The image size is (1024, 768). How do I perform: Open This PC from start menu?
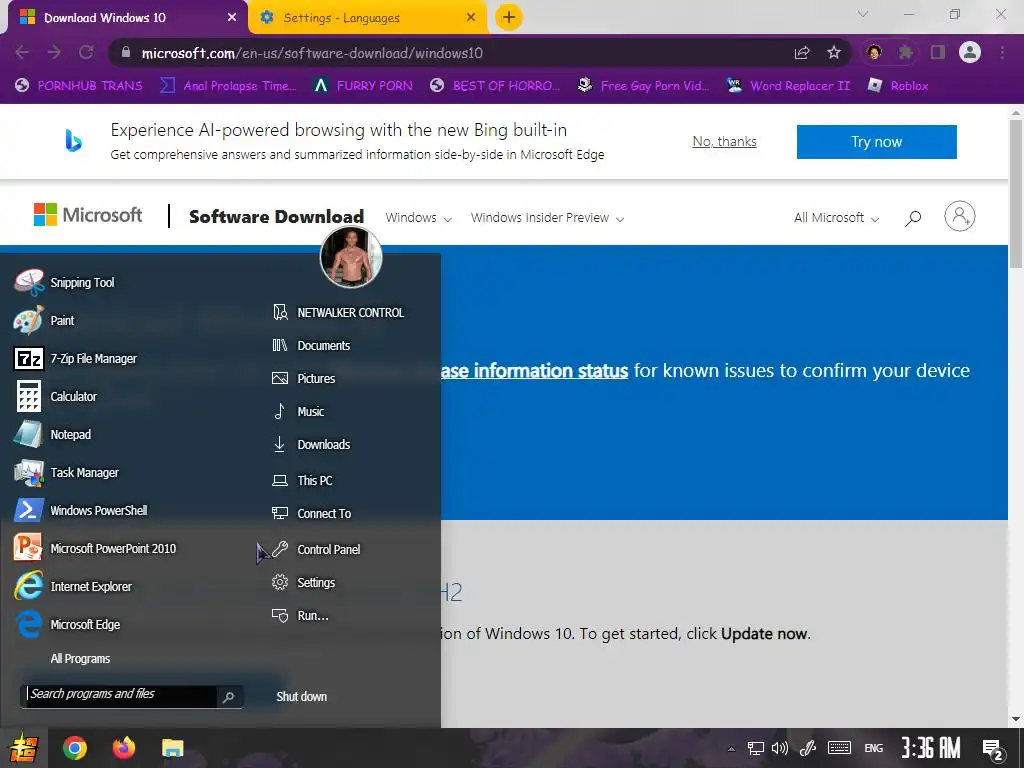[x=302, y=481]
